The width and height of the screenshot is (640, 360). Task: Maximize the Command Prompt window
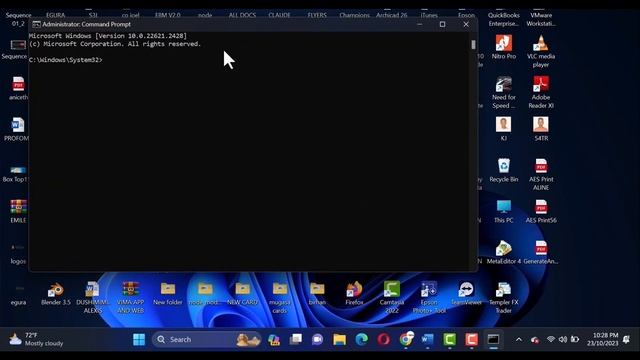(x=442, y=24)
